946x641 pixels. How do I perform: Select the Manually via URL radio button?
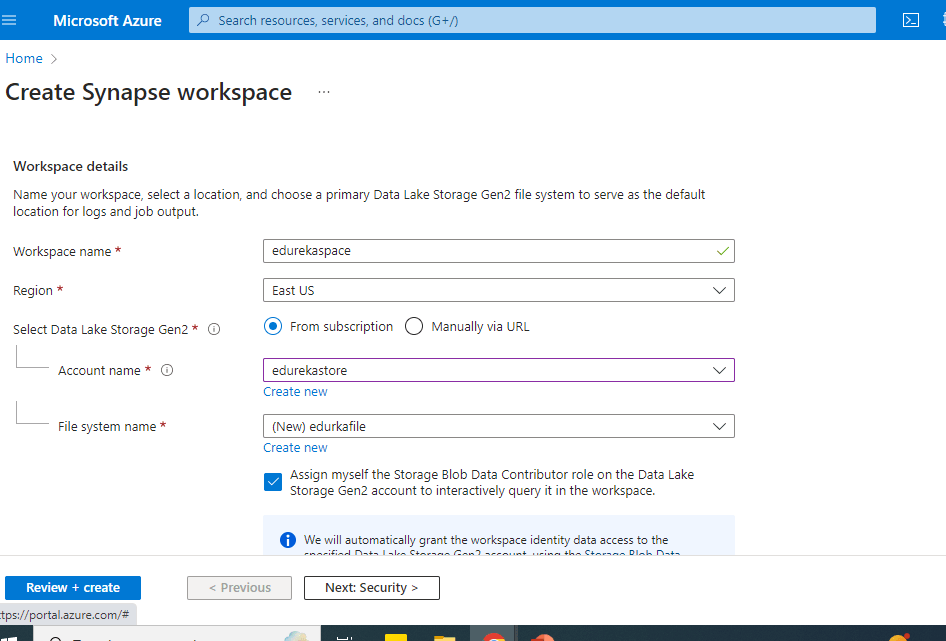point(414,326)
